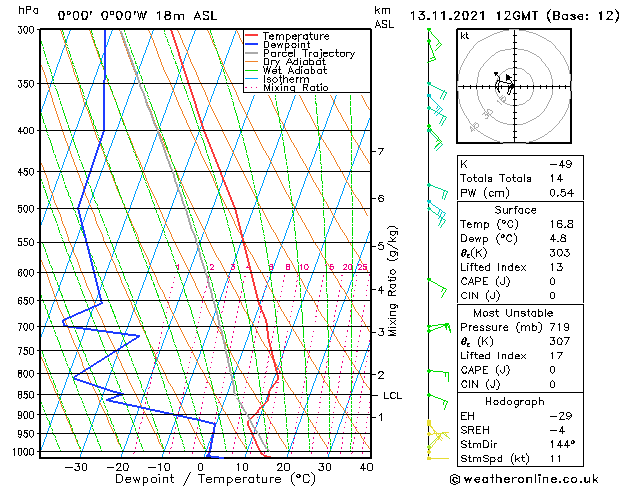Click the 'Hodograph' section heading

coord(515,402)
